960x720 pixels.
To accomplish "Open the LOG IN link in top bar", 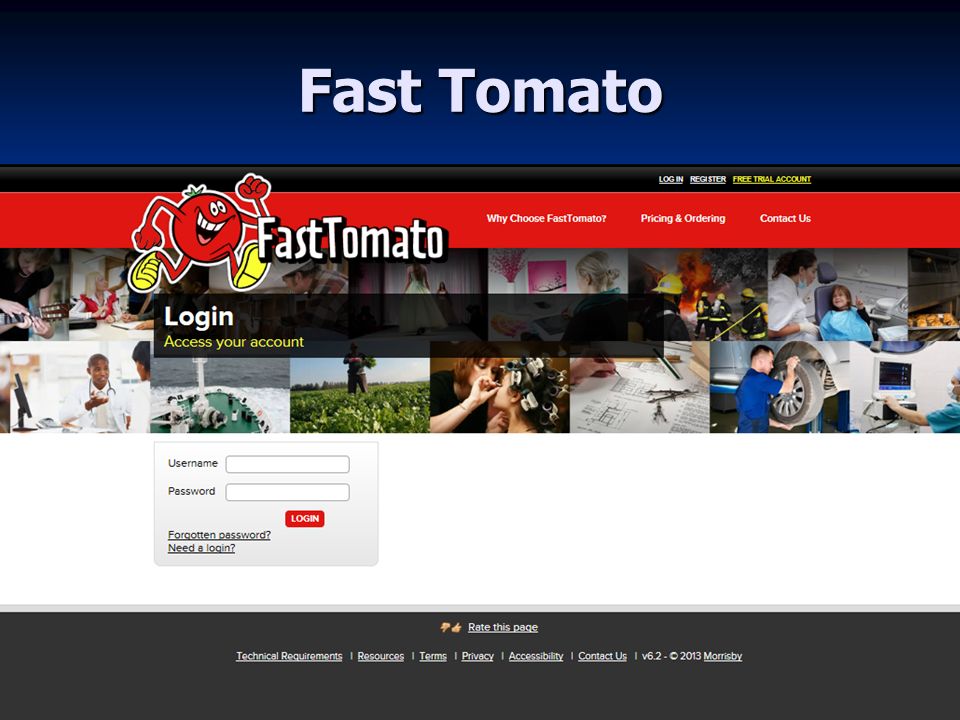I will 670,179.
